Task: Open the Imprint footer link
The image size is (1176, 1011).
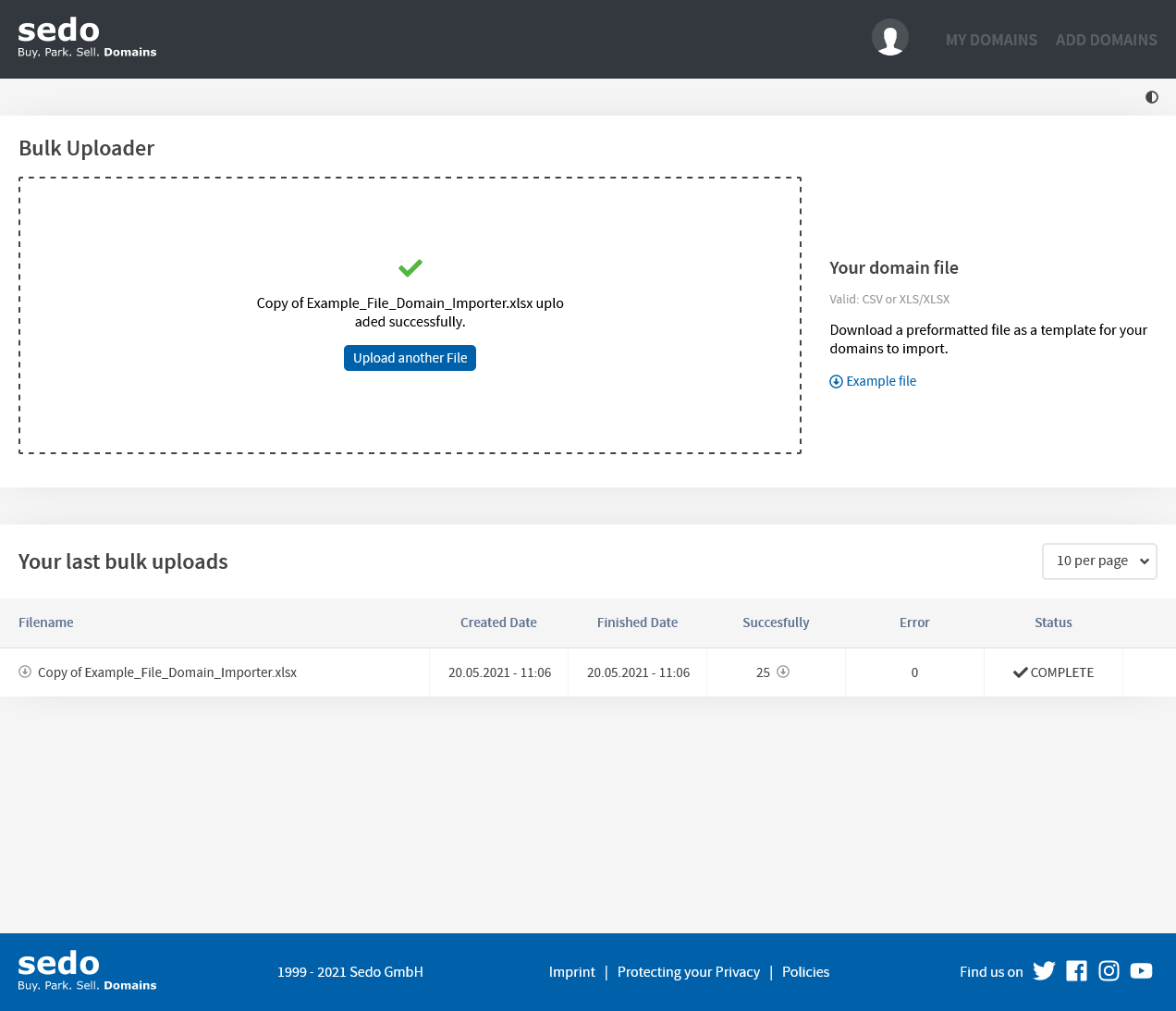Action: 571,972
